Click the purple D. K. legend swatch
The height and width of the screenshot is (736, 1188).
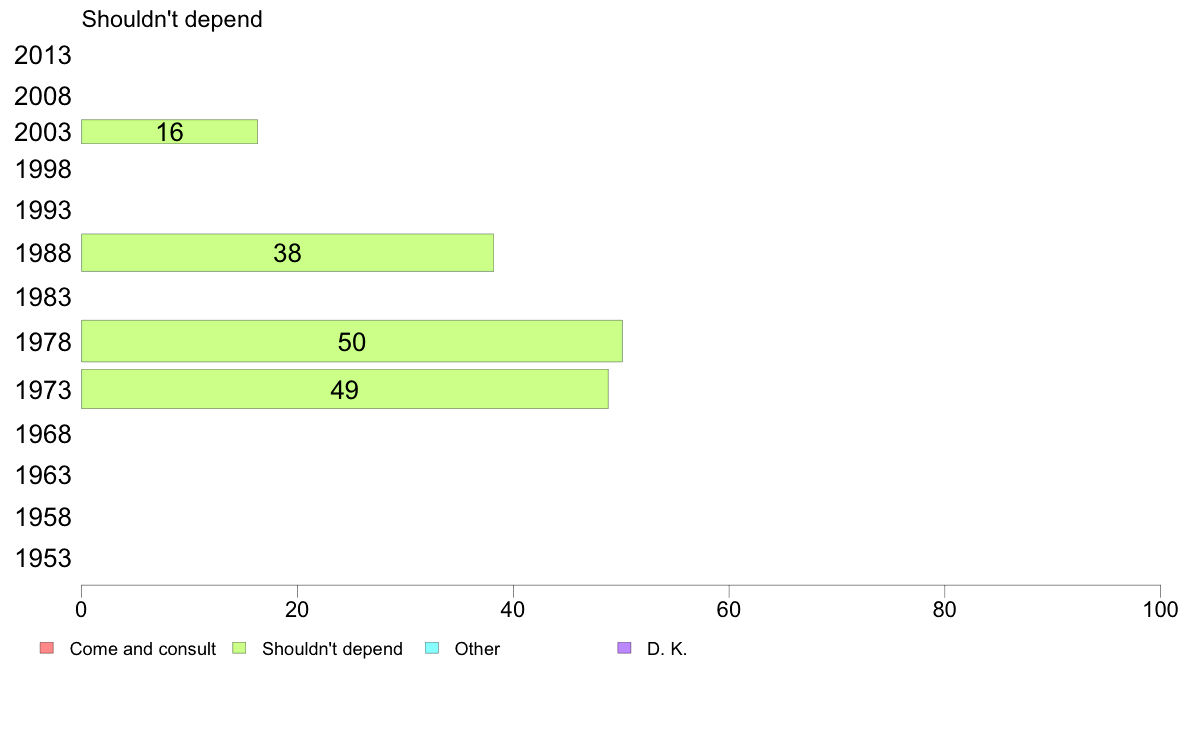pyautogui.click(x=624, y=648)
